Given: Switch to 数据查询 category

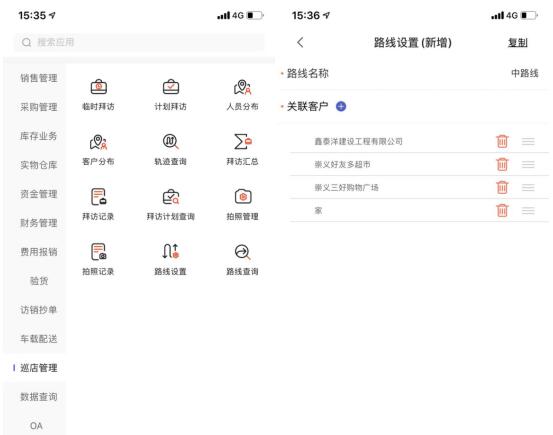Looking at the screenshot, I should pyautogui.click(x=38, y=397).
